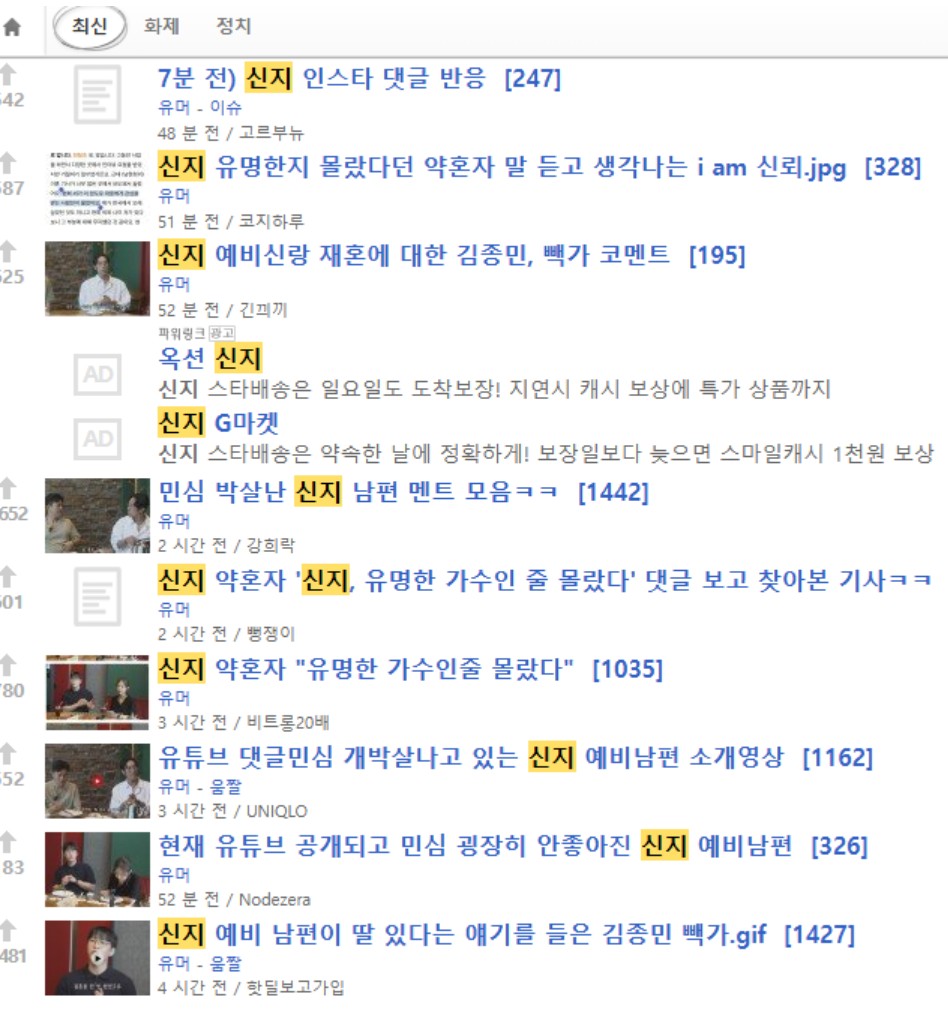Click the upvote arrow on the i am 신뢰.jpg post
Image resolution: width=948 pixels, height=1018 pixels.
click(7, 162)
